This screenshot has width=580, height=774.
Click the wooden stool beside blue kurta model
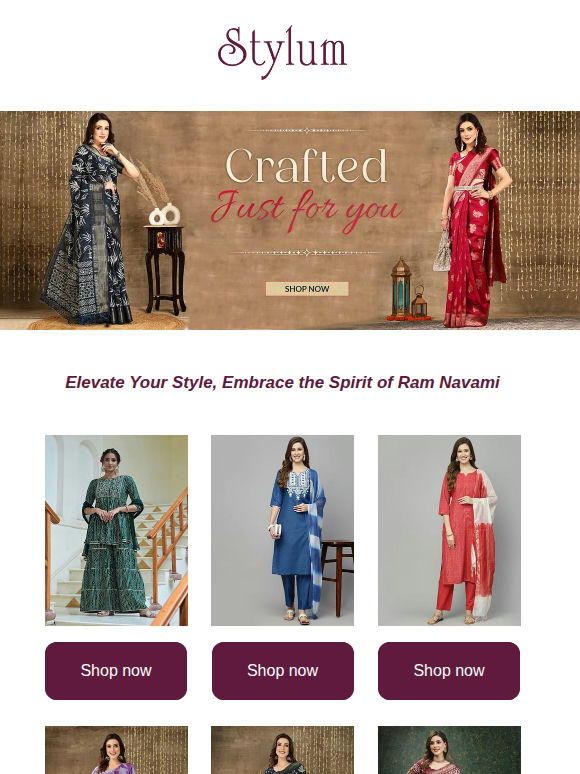coord(338,576)
